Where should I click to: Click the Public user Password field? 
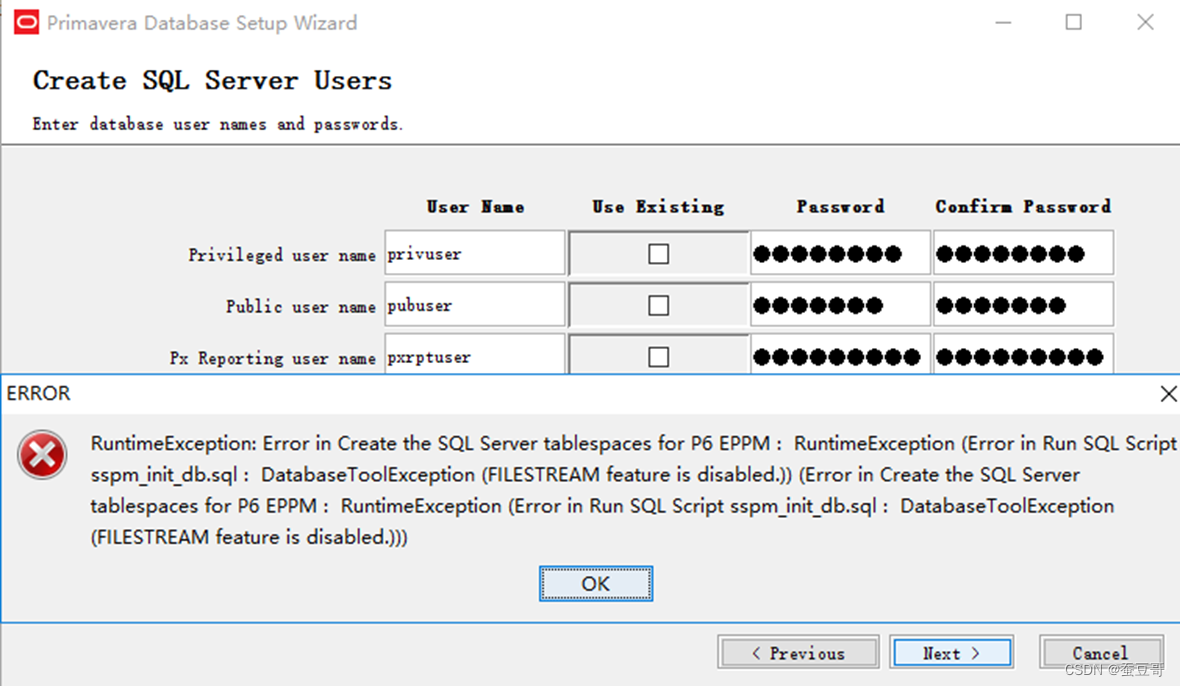pyautogui.click(x=839, y=304)
